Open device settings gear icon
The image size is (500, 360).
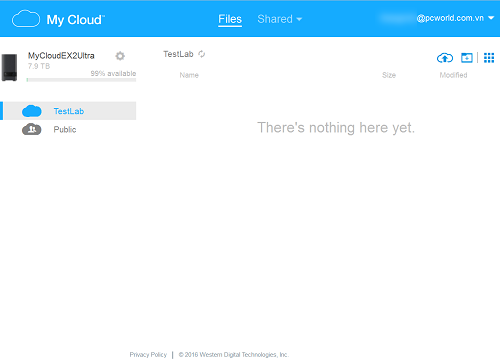(x=120, y=56)
